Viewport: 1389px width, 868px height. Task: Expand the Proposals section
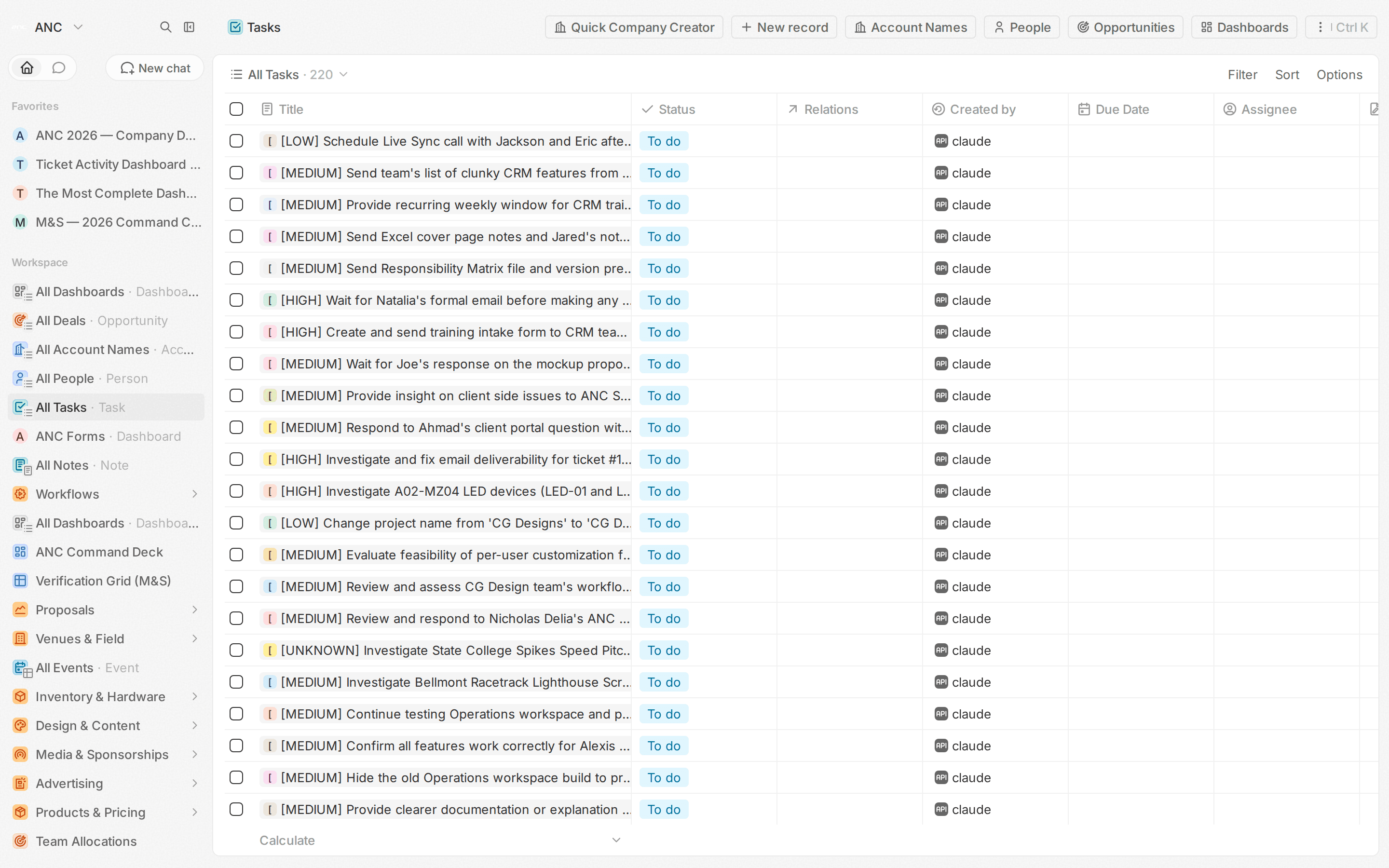click(194, 610)
